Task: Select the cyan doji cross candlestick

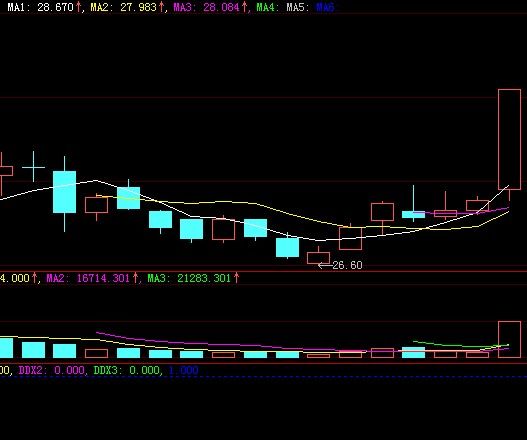Action: [x=33, y=167]
